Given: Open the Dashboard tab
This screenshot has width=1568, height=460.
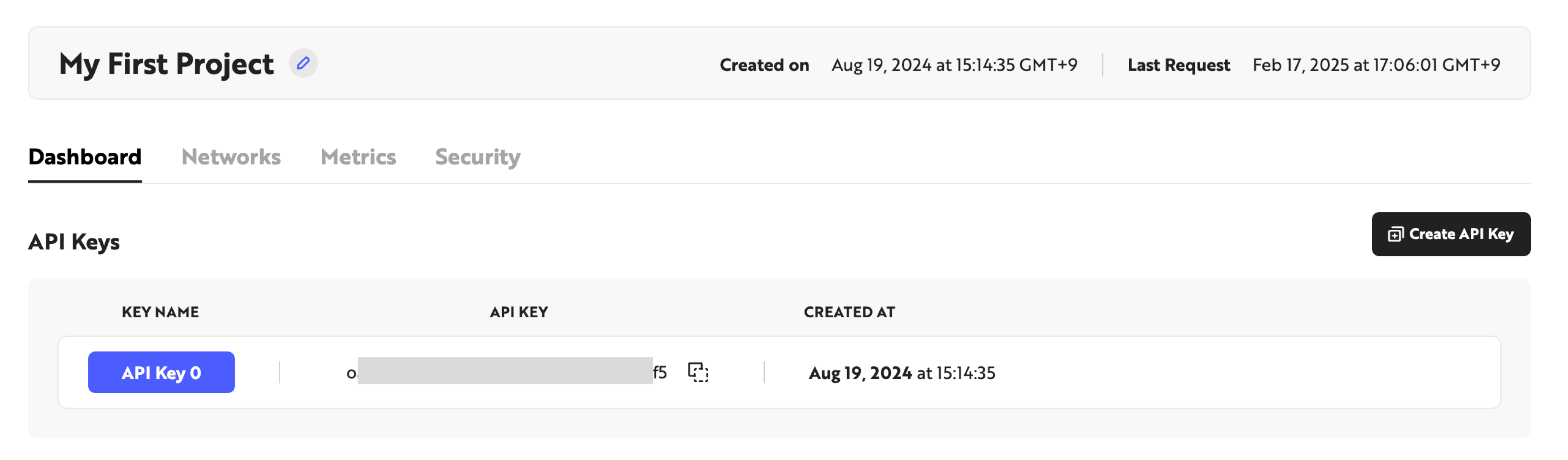Looking at the screenshot, I should [85, 157].
